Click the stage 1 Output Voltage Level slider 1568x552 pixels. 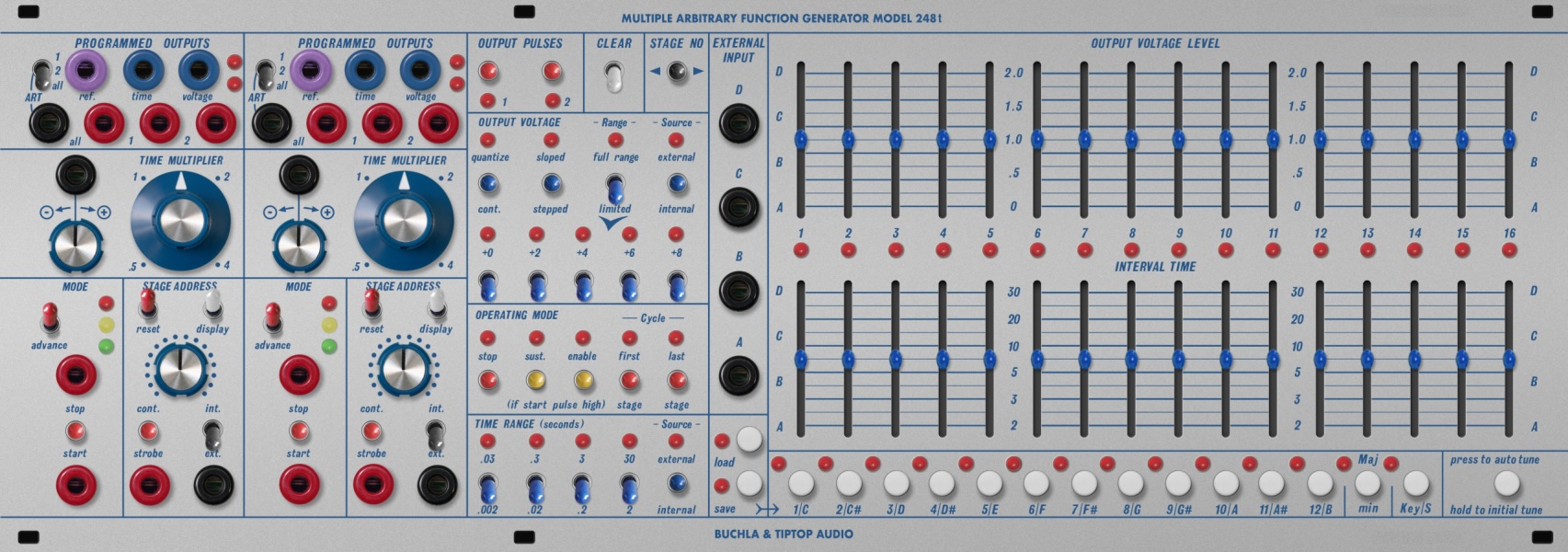click(801, 140)
